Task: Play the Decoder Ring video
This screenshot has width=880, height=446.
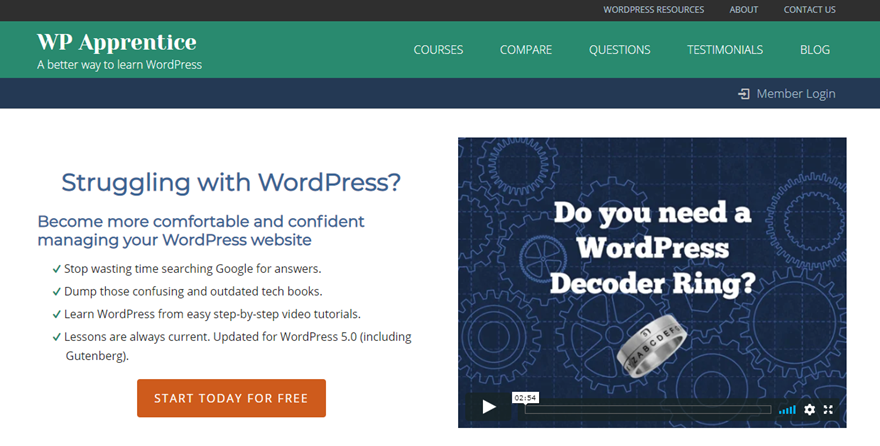Action: click(489, 407)
